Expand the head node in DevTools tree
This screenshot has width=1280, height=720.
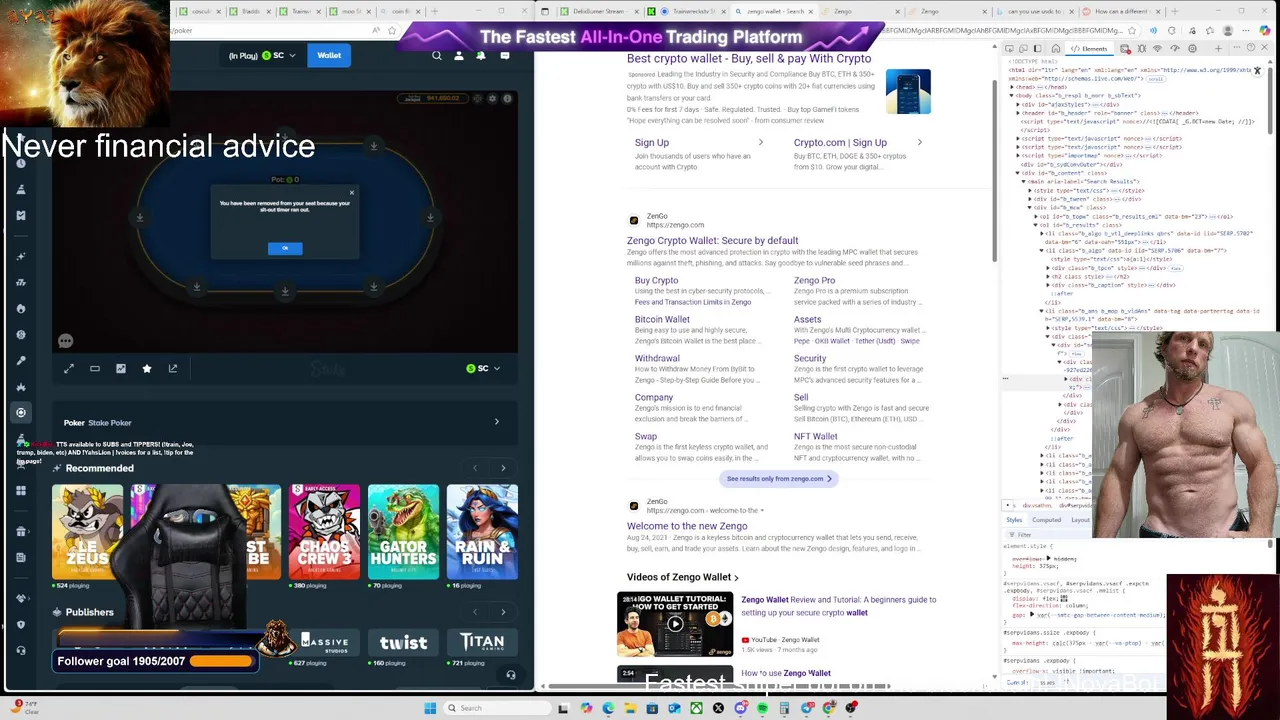pyautogui.click(x=1012, y=87)
